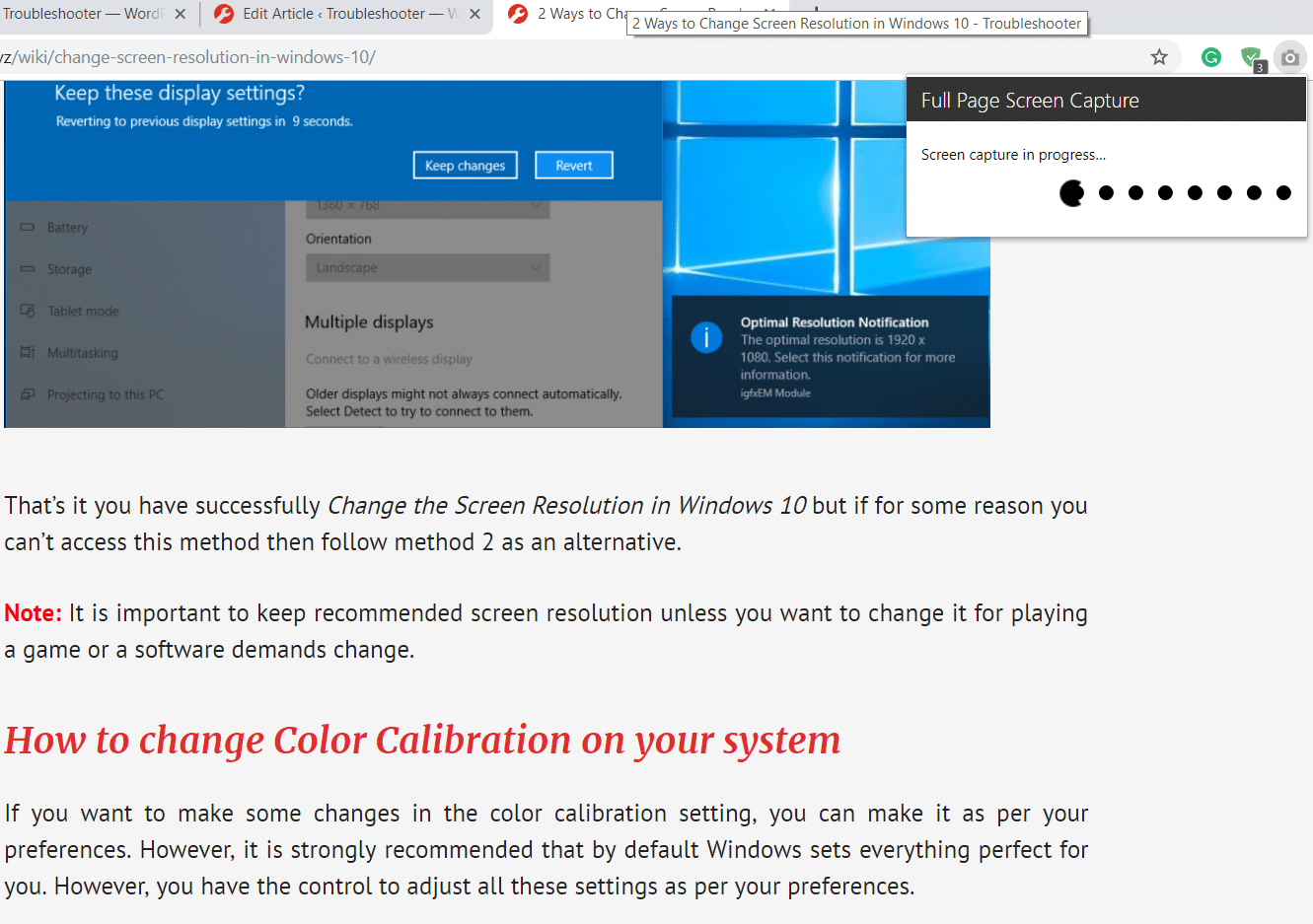Select Multitasking in the settings sidebar
This screenshot has height=924, width=1313.
pyautogui.click(x=82, y=353)
